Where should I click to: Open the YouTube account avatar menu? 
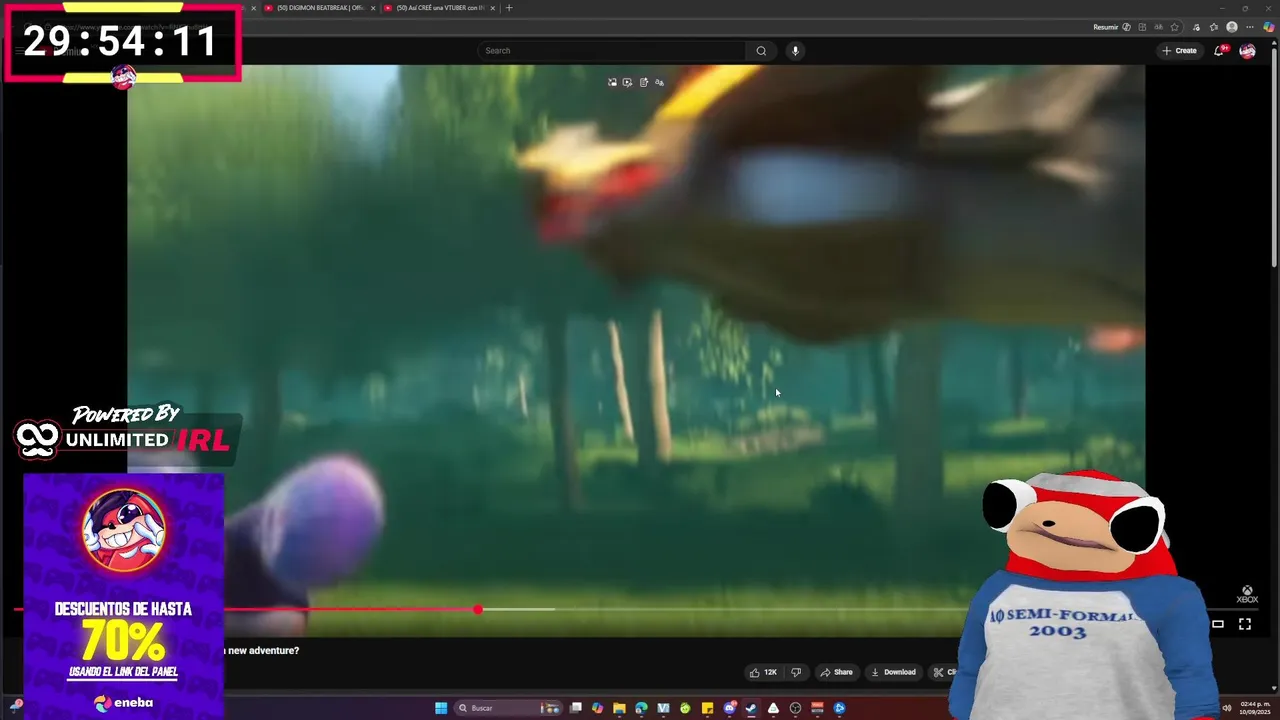(x=1247, y=51)
